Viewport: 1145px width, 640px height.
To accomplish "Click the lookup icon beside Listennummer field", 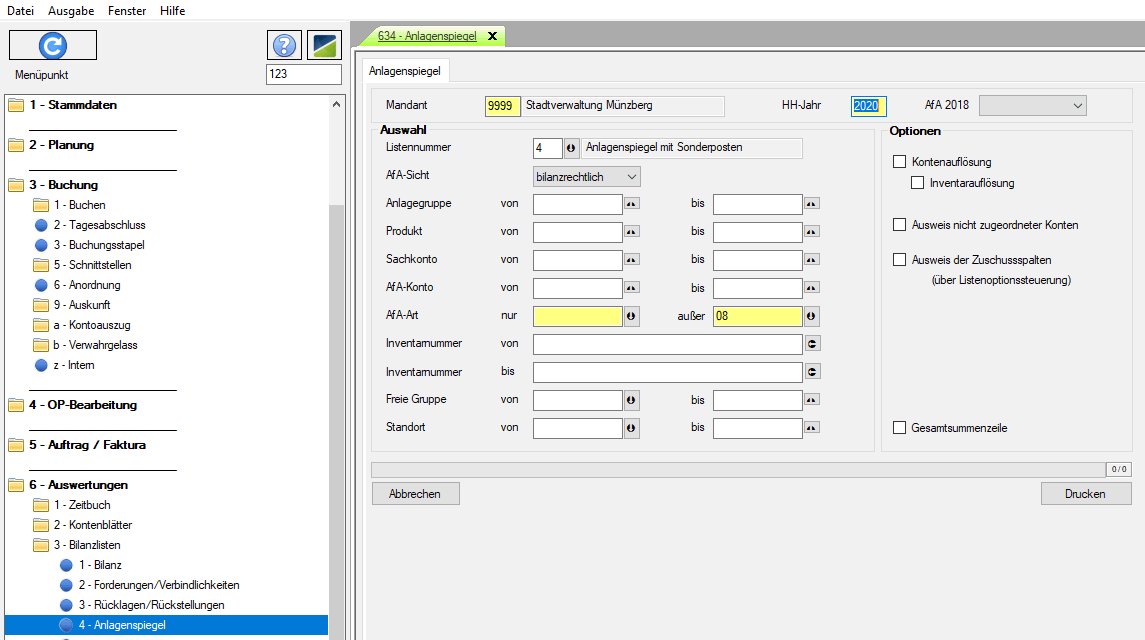I will (572, 148).
